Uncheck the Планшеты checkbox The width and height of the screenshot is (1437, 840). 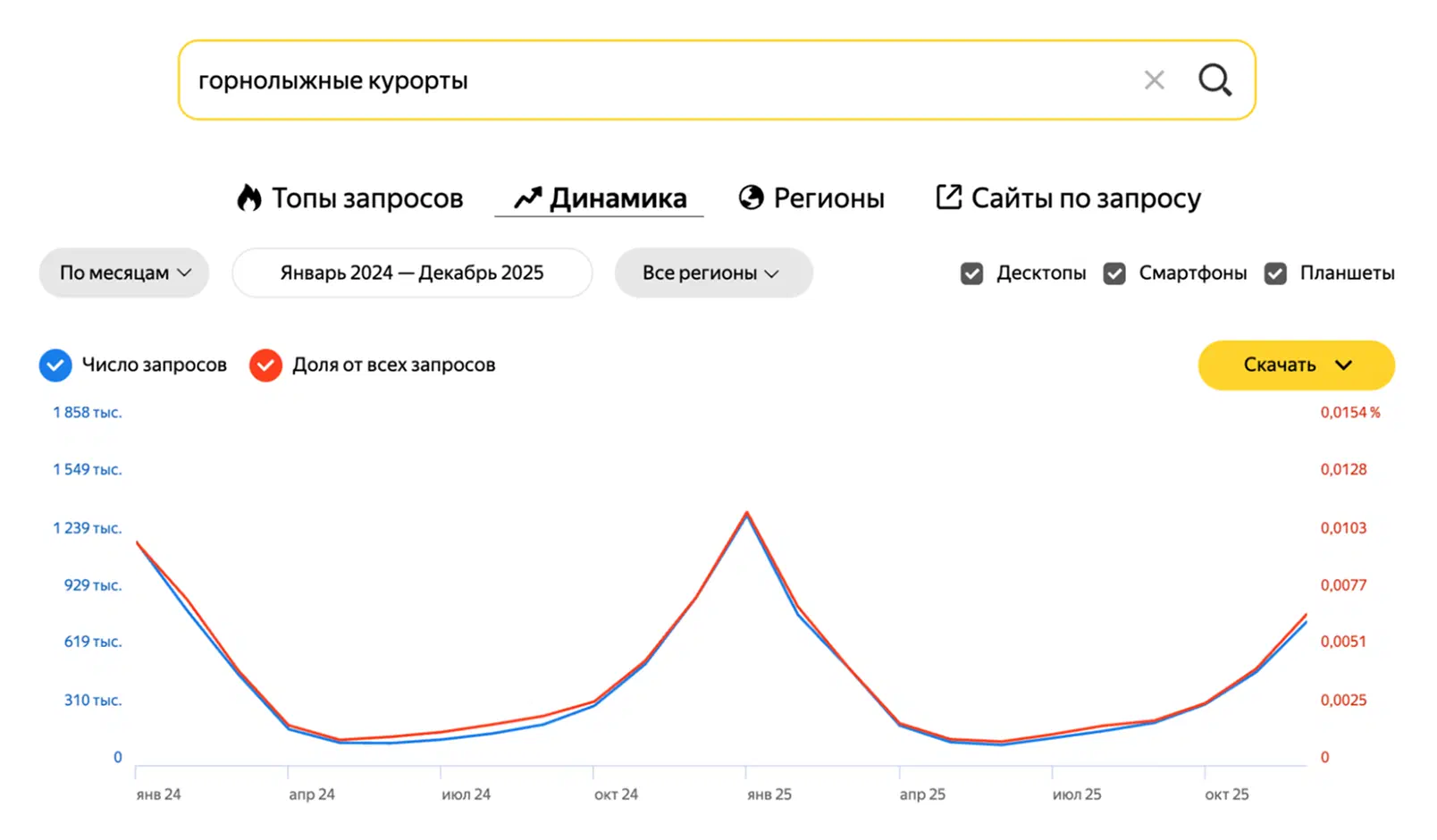tap(1275, 273)
